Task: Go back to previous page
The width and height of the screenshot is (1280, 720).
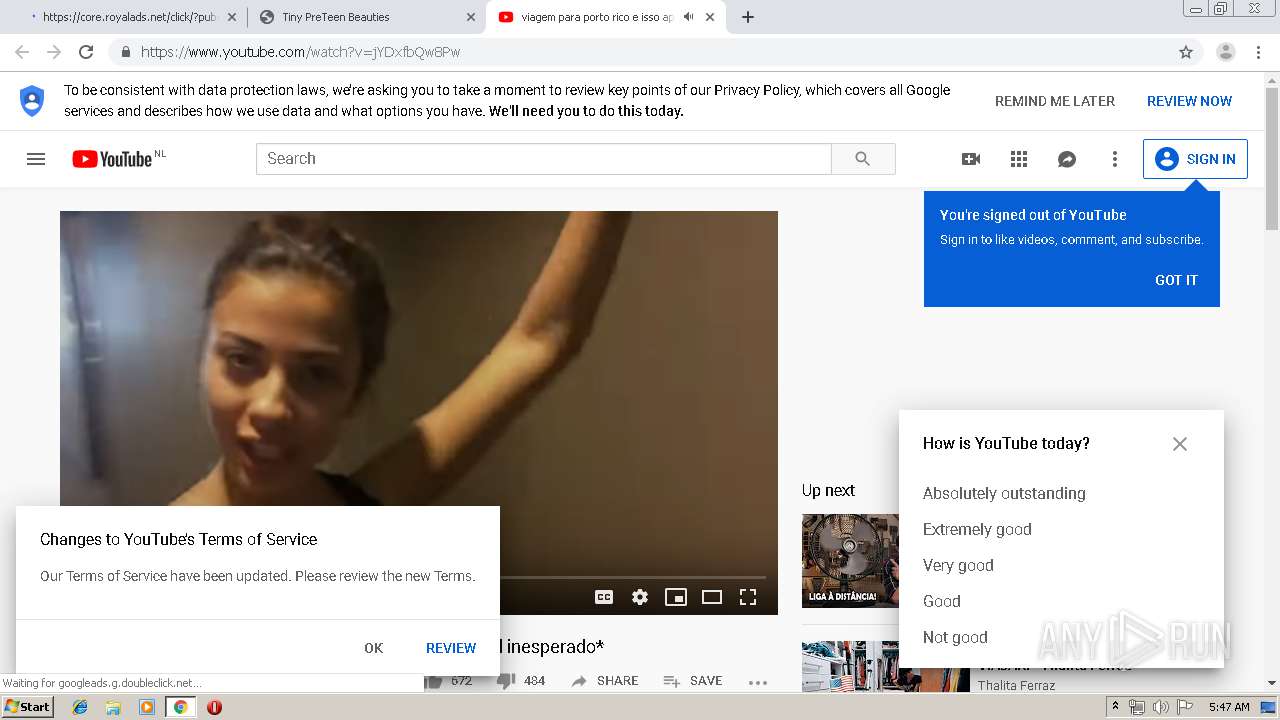Action: [x=22, y=52]
